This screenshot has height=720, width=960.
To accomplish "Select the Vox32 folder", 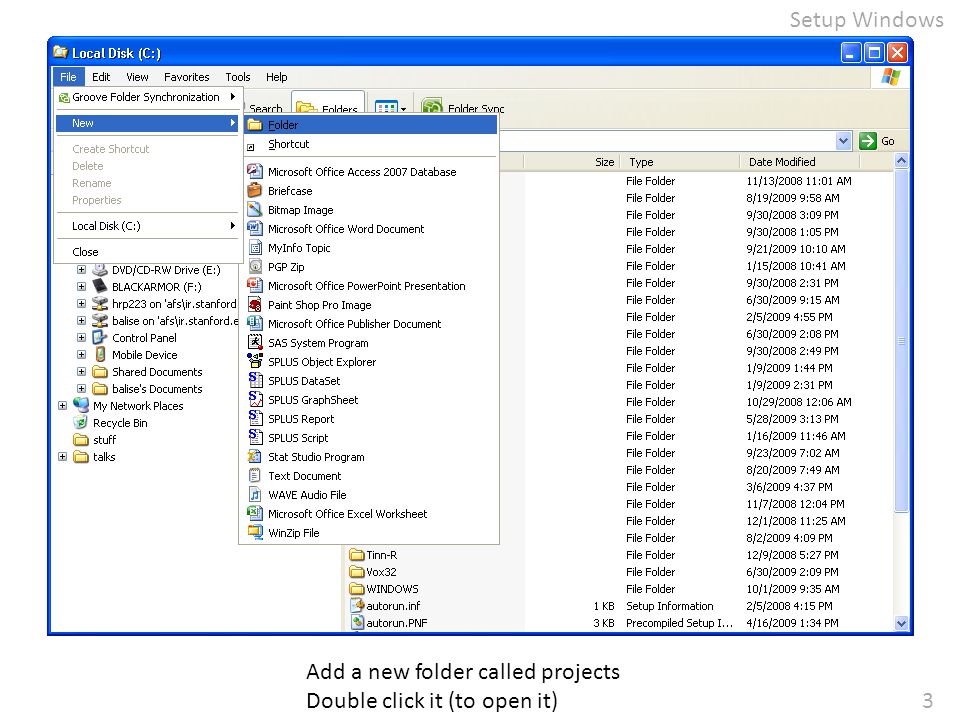I will coord(373,572).
